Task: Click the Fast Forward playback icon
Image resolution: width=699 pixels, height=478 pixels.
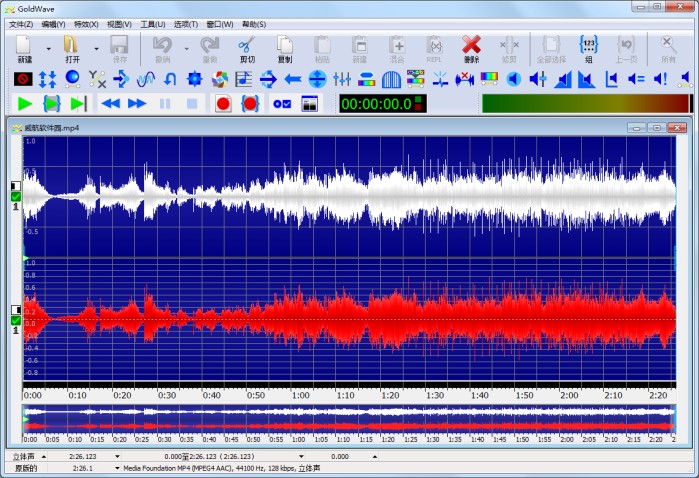Action: click(x=137, y=103)
